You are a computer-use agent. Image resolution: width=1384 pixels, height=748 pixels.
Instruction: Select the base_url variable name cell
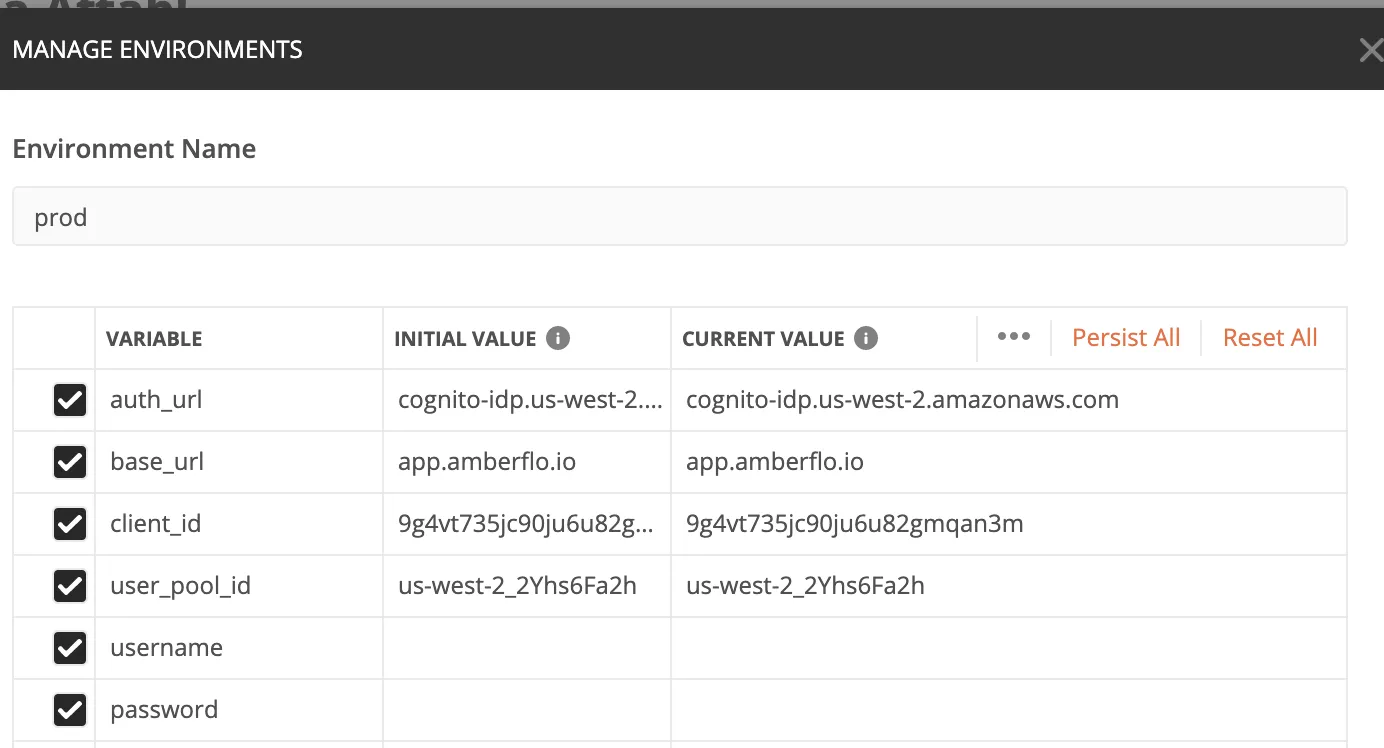[x=239, y=462]
